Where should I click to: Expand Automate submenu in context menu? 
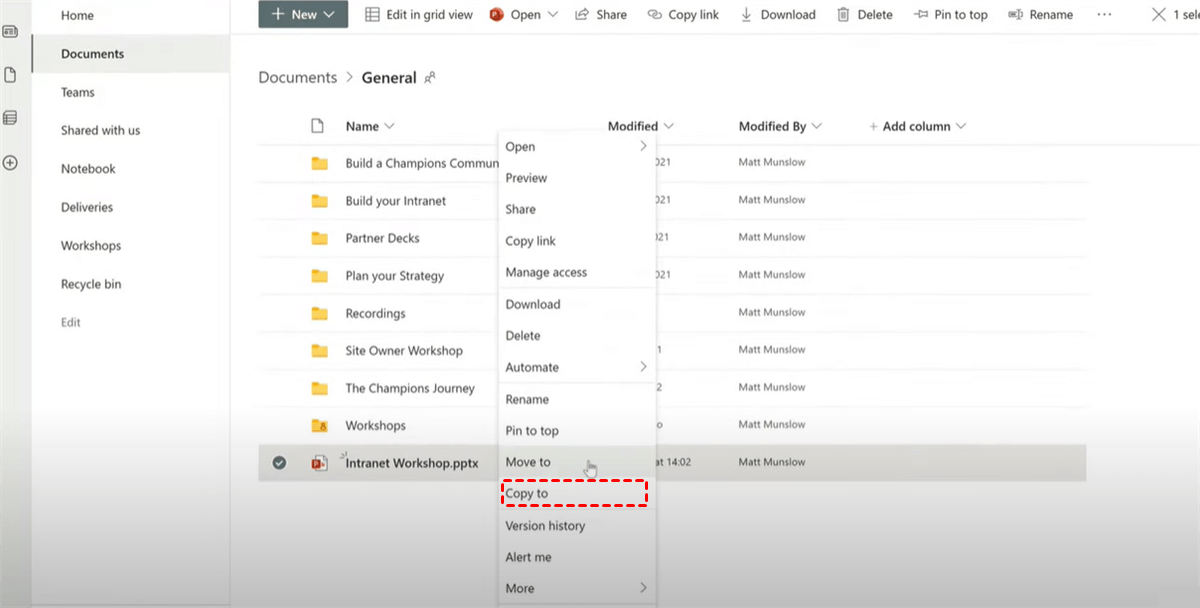pyautogui.click(x=643, y=367)
